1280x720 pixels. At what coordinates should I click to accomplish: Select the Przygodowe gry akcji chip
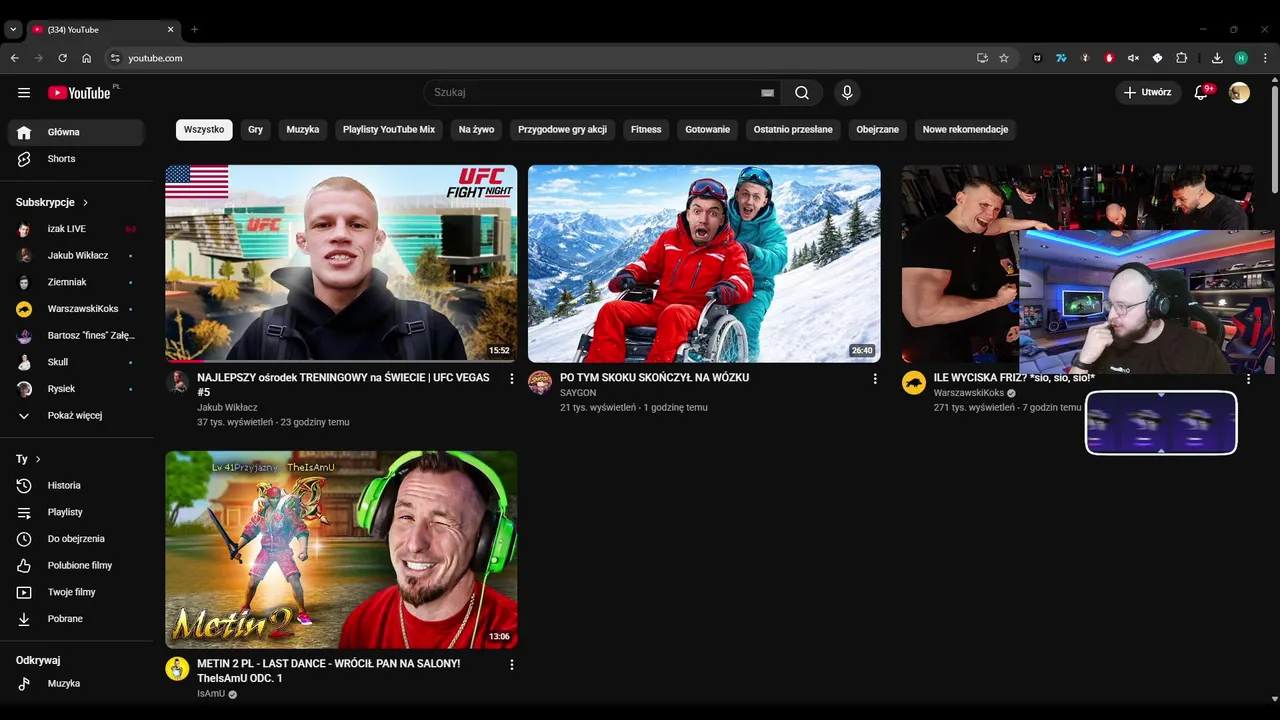click(x=563, y=130)
